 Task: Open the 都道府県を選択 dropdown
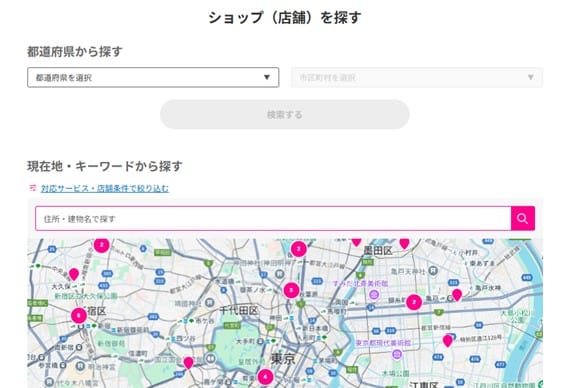click(x=153, y=77)
